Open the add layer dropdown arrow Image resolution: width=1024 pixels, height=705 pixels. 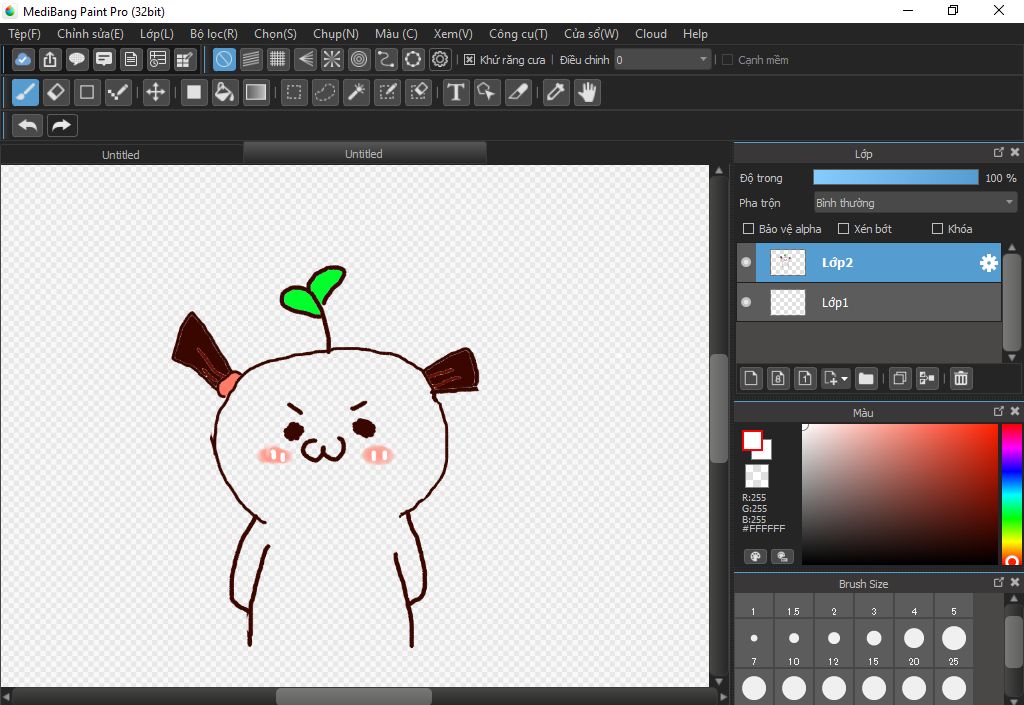(x=845, y=379)
